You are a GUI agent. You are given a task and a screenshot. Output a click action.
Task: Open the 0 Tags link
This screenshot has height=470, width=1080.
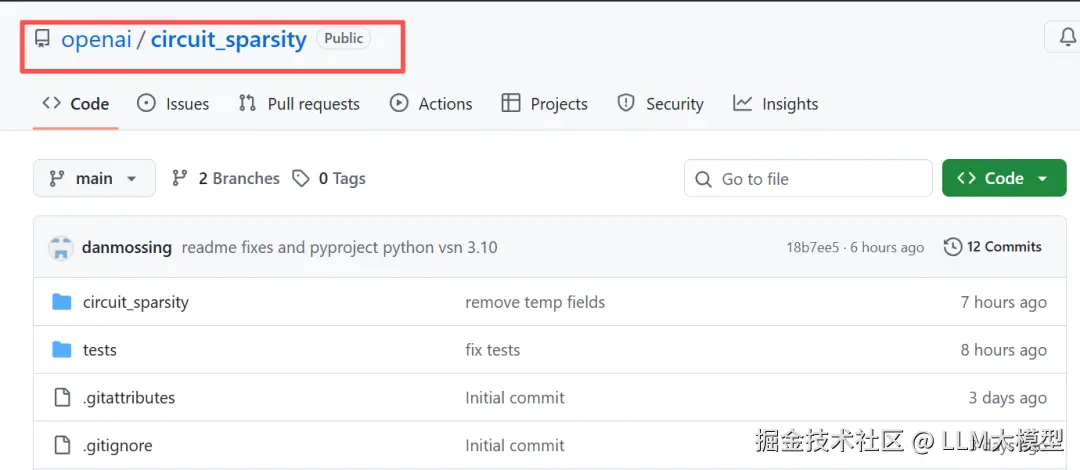tap(329, 178)
